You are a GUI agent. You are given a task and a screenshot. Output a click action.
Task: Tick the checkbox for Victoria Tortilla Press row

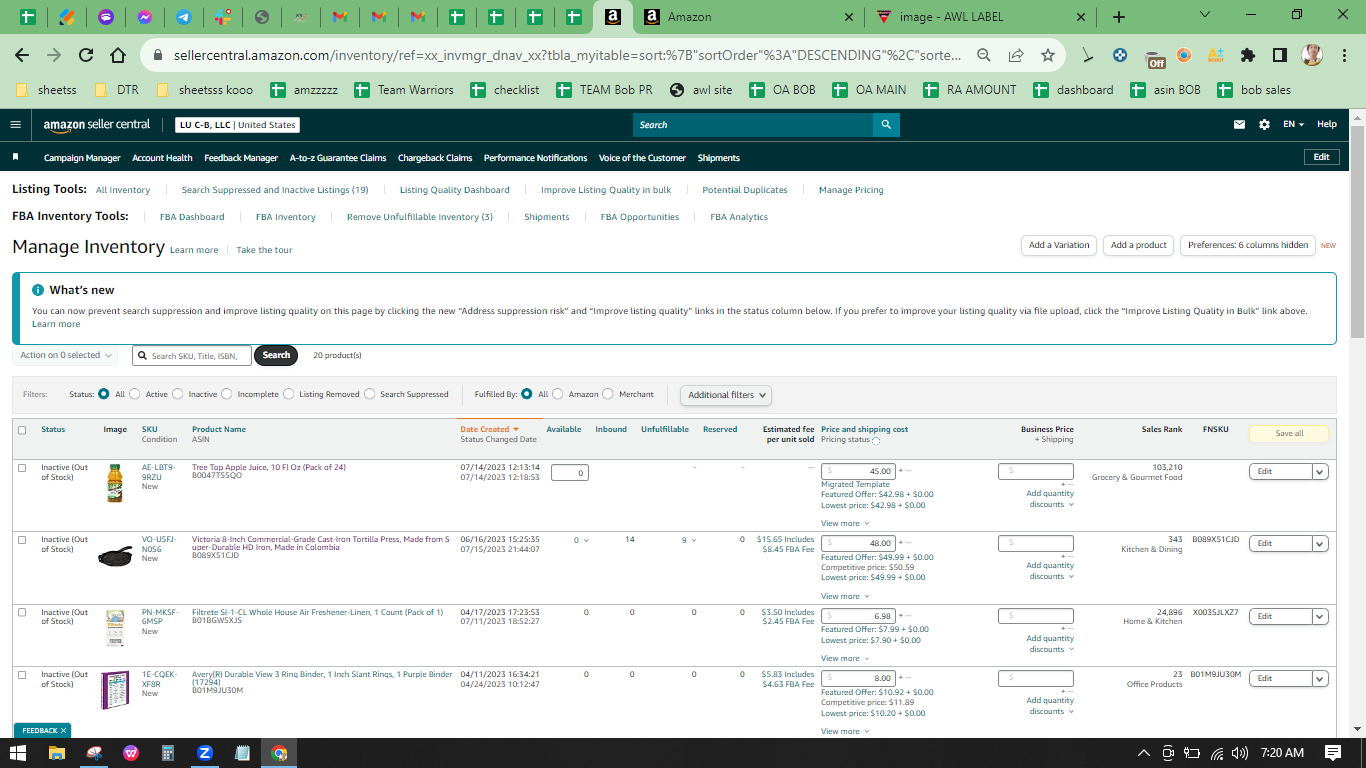[22, 540]
